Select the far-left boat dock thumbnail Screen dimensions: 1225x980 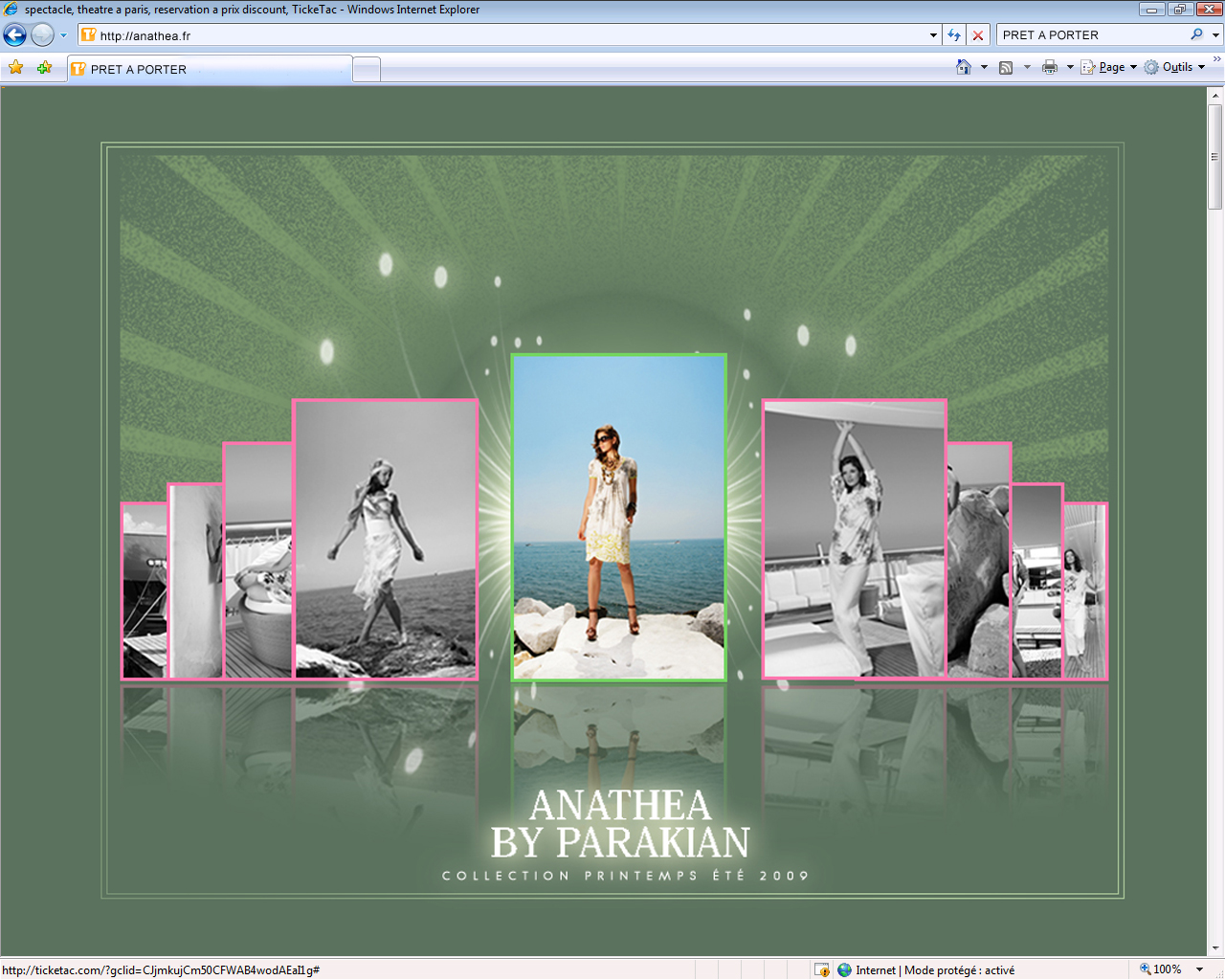pos(145,591)
